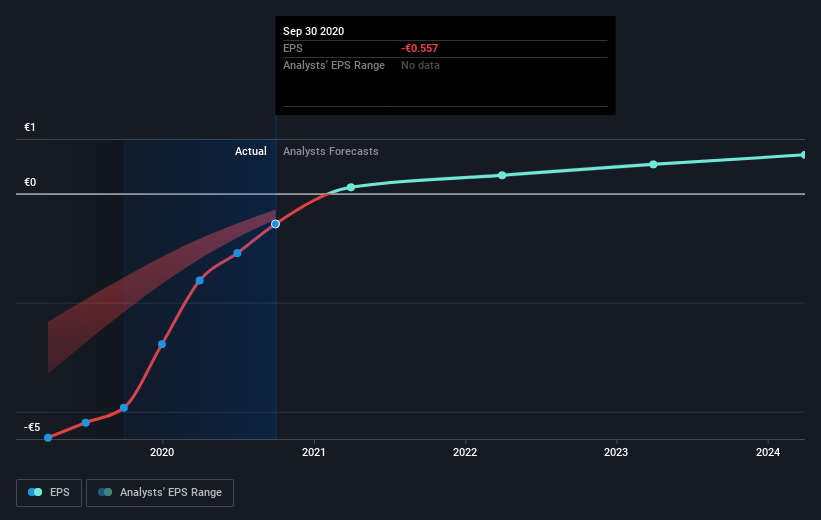Click the "Analysts' EPS Range" label in tooltip
The width and height of the screenshot is (821, 520).
[334, 65]
